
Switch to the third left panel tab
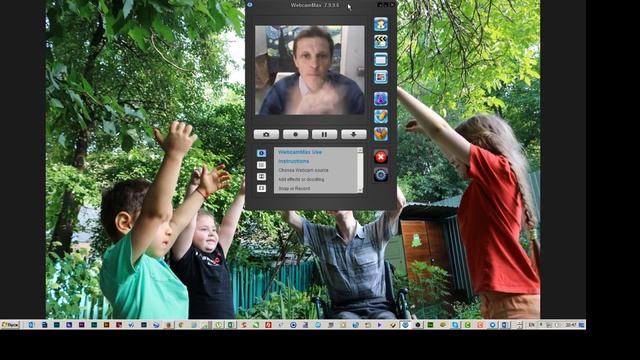[x=261, y=176]
